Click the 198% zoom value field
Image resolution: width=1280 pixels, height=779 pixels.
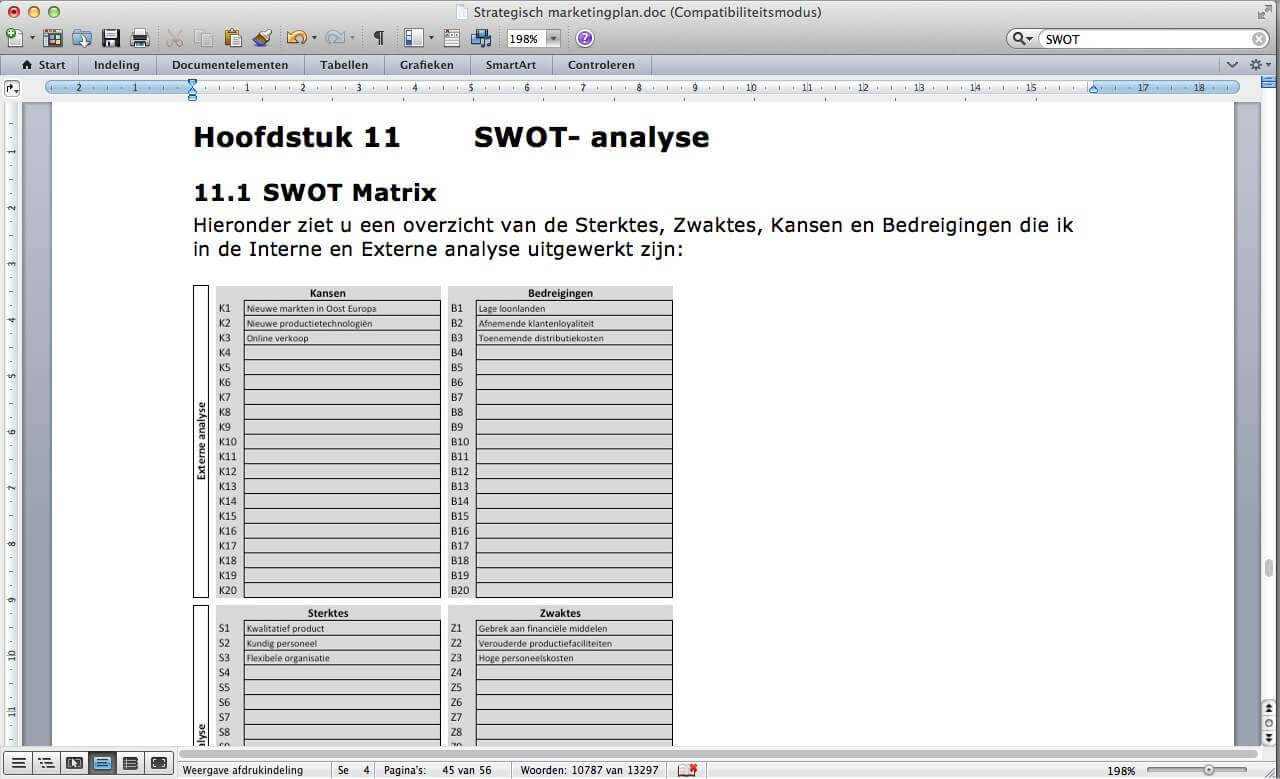(x=526, y=39)
